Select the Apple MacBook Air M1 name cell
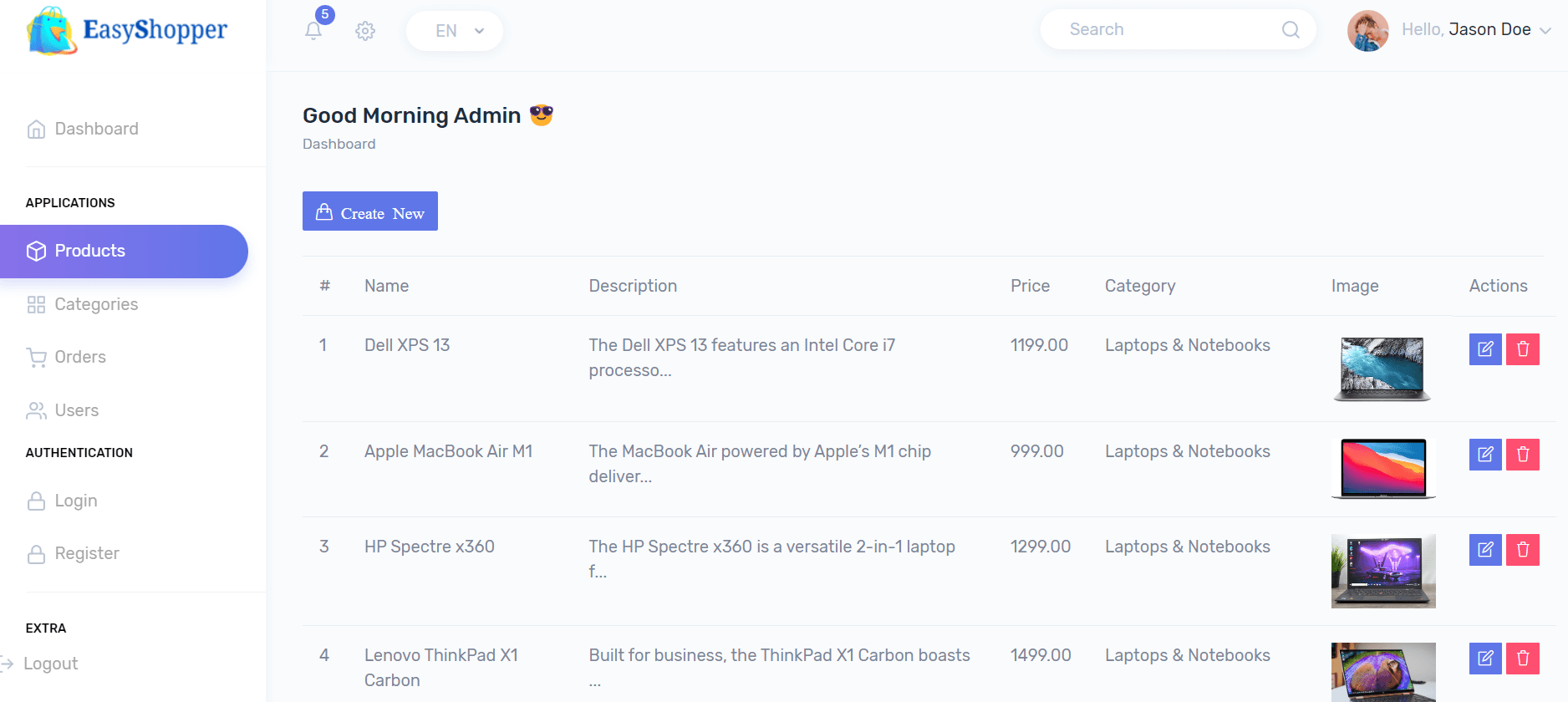1568x702 pixels. [449, 451]
